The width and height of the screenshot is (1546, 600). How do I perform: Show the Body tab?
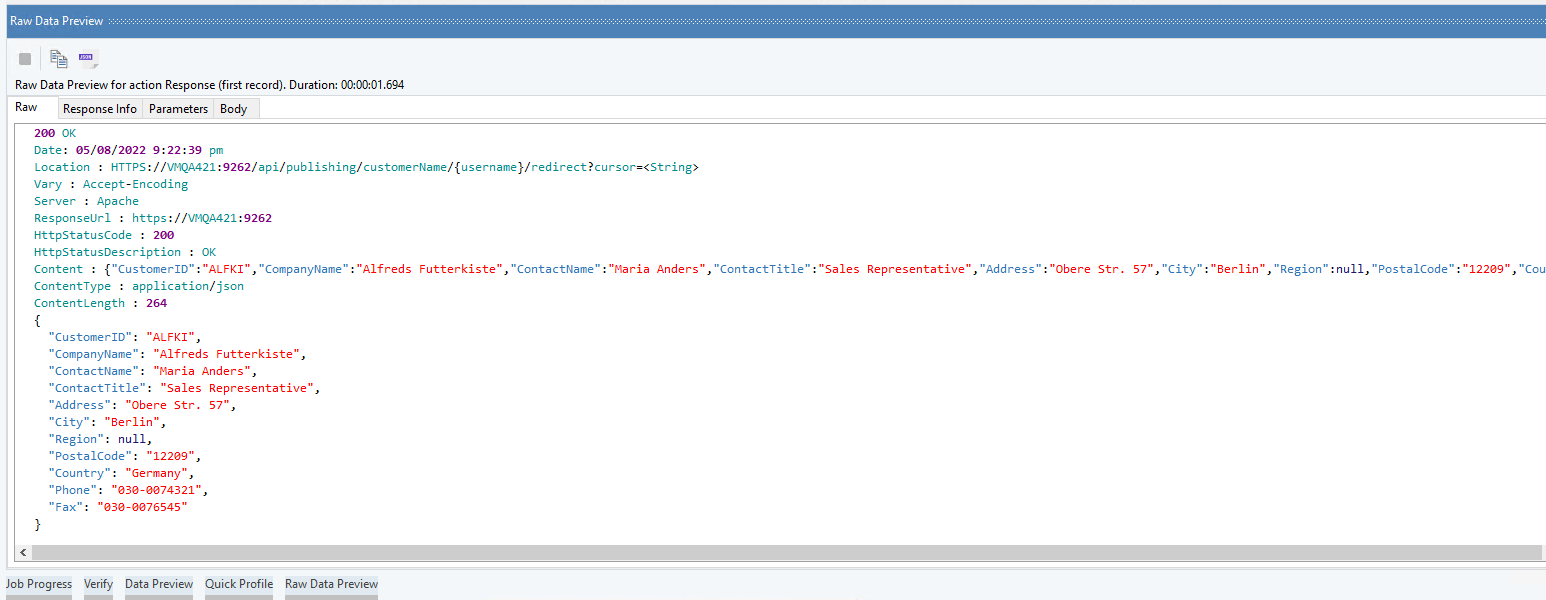point(233,109)
